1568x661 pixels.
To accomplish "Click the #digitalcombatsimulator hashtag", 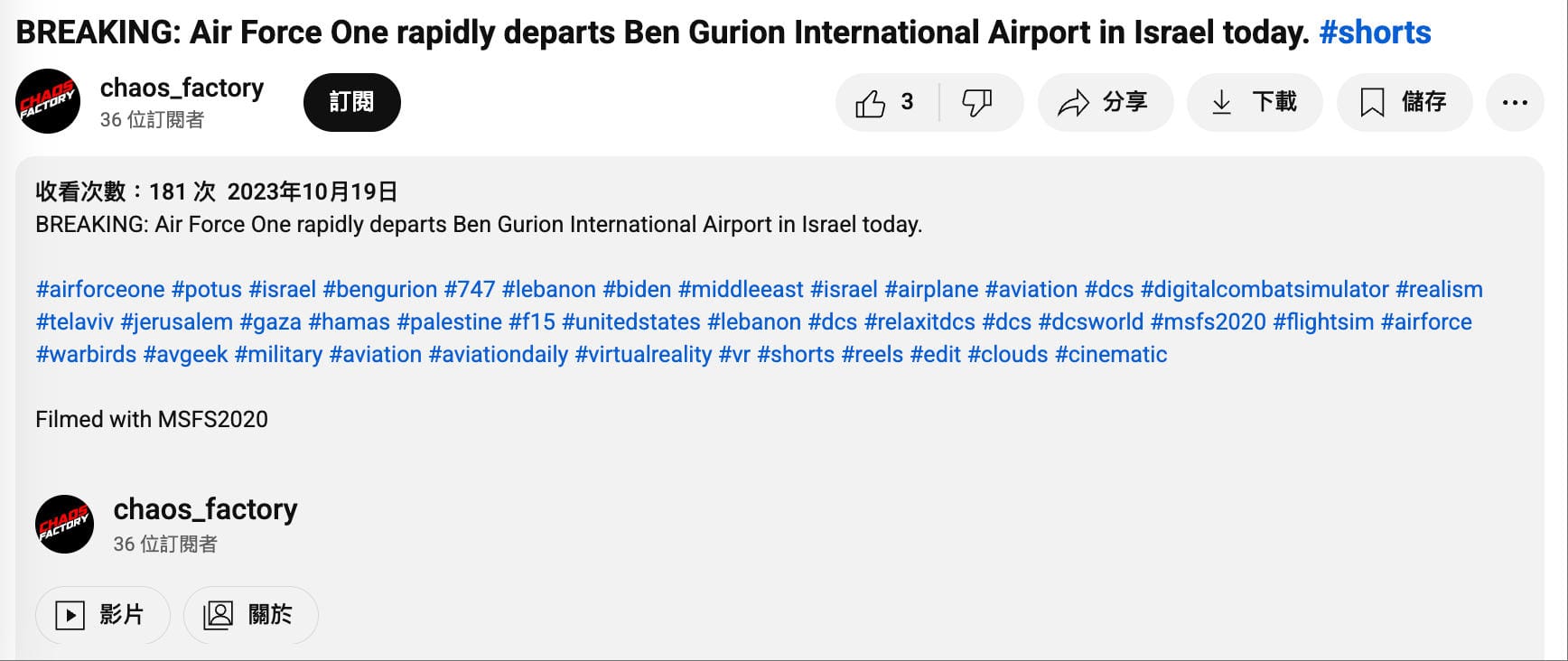I will (1264, 290).
